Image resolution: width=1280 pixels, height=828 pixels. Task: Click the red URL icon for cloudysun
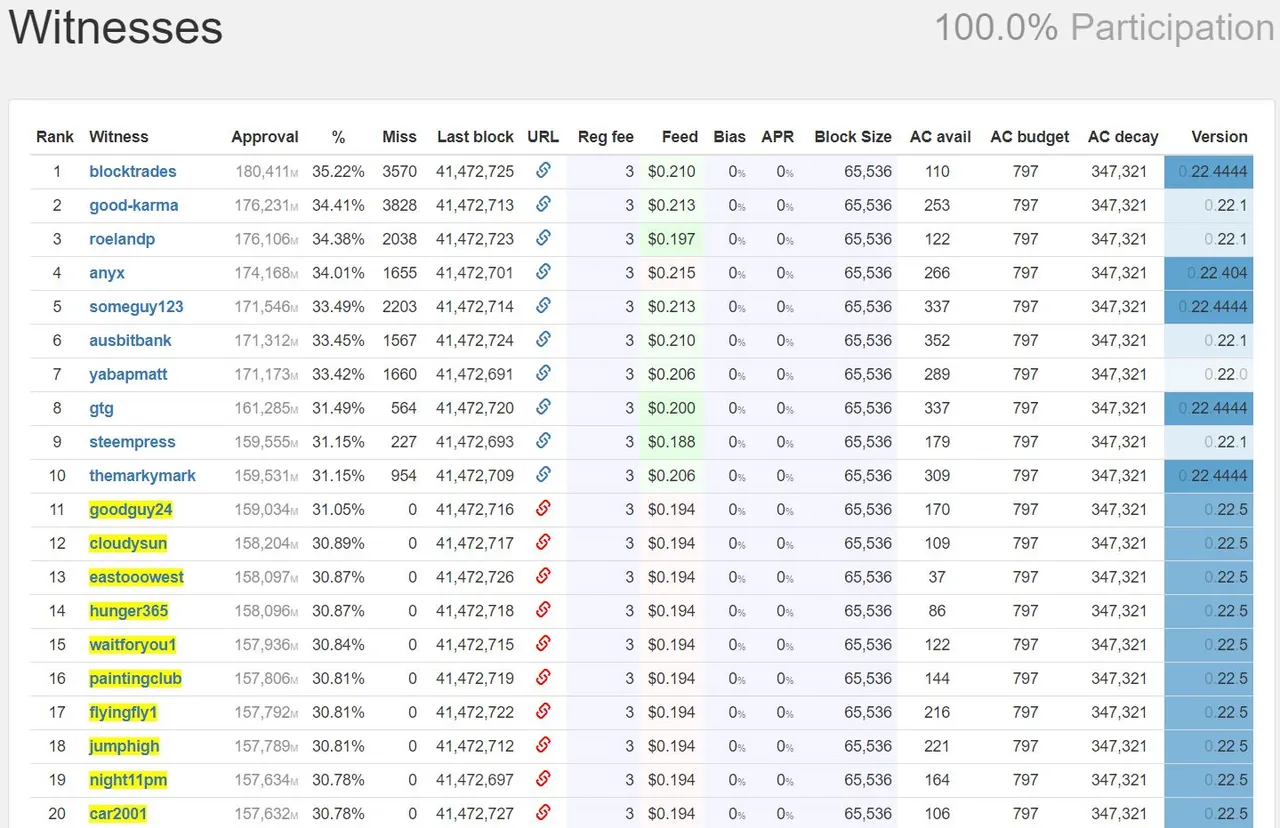(x=543, y=542)
